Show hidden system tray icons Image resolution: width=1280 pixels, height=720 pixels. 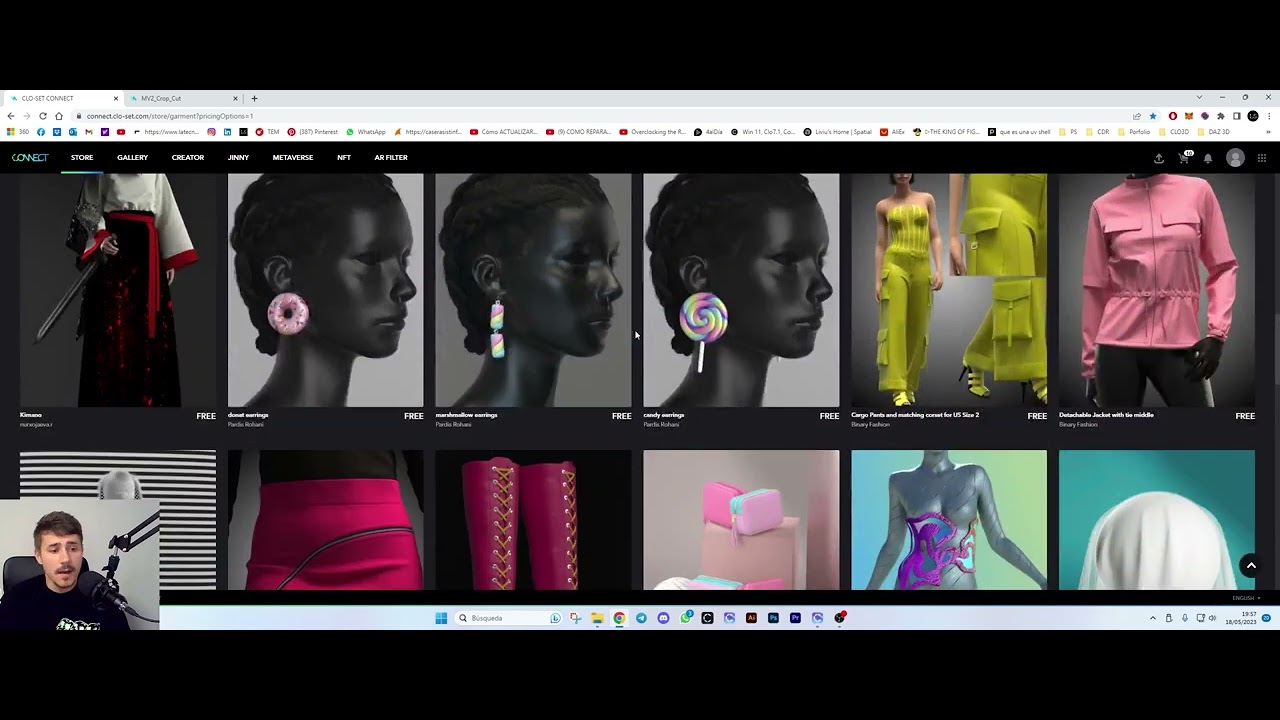pyautogui.click(x=1152, y=618)
